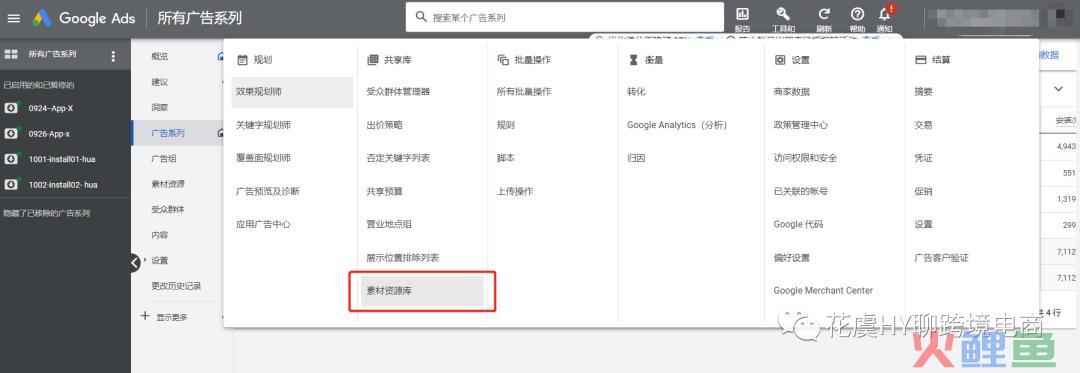Open 出价策略 bid strategies
This screenshot has height=373, width=1080.
[x=384, y=125]
